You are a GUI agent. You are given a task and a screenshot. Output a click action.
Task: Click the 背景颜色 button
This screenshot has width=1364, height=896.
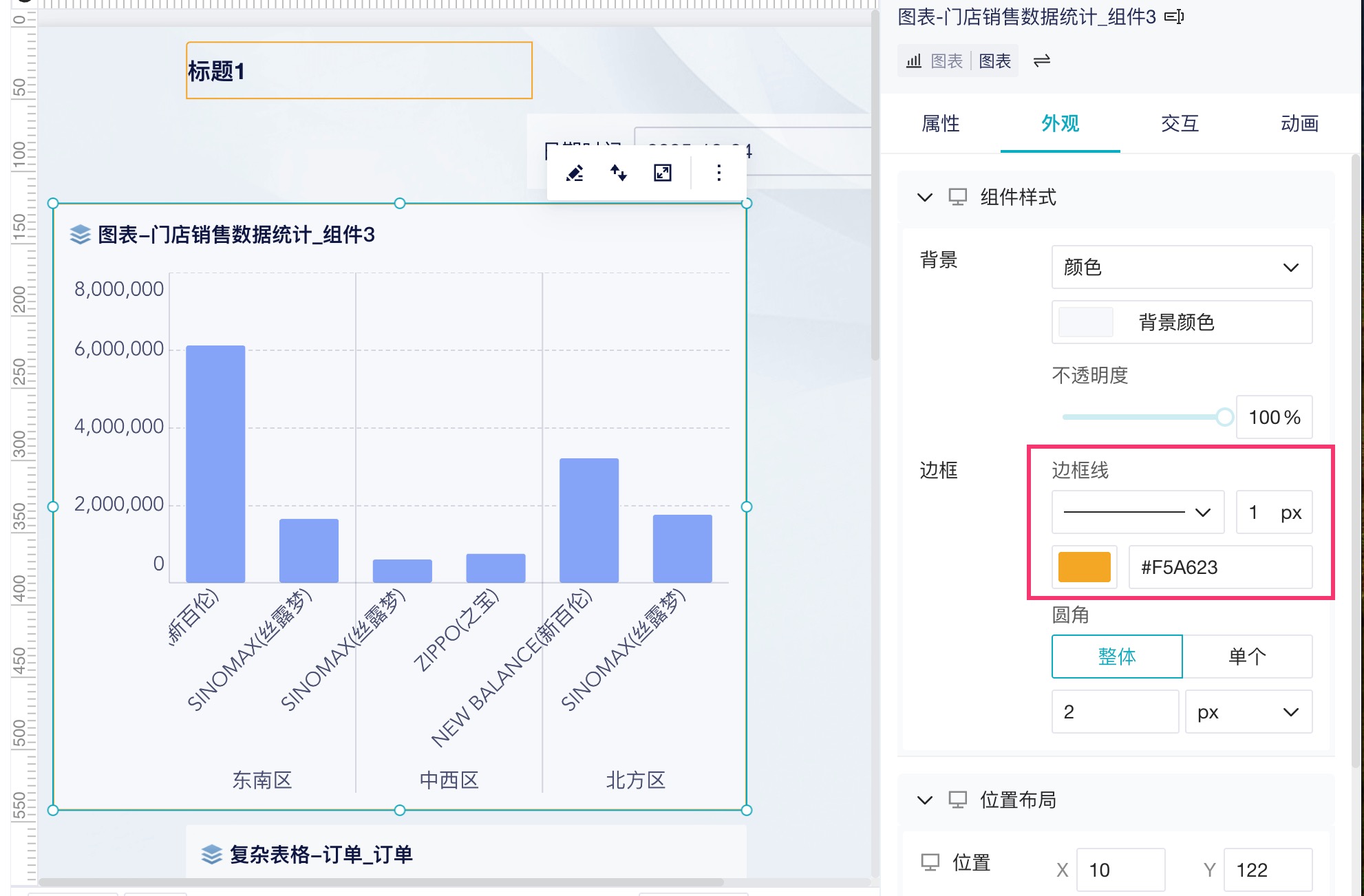[x=1181, y=322]
